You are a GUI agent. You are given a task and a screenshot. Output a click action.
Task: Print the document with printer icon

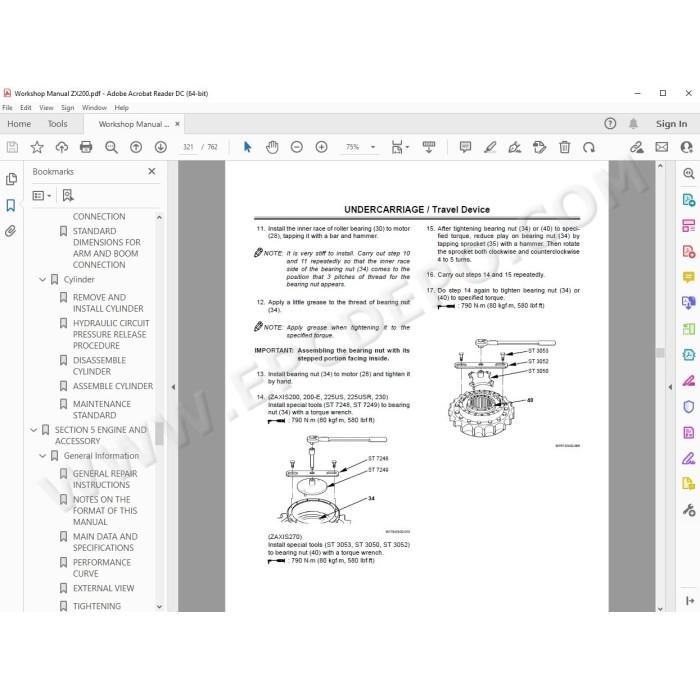click(86, 147)
